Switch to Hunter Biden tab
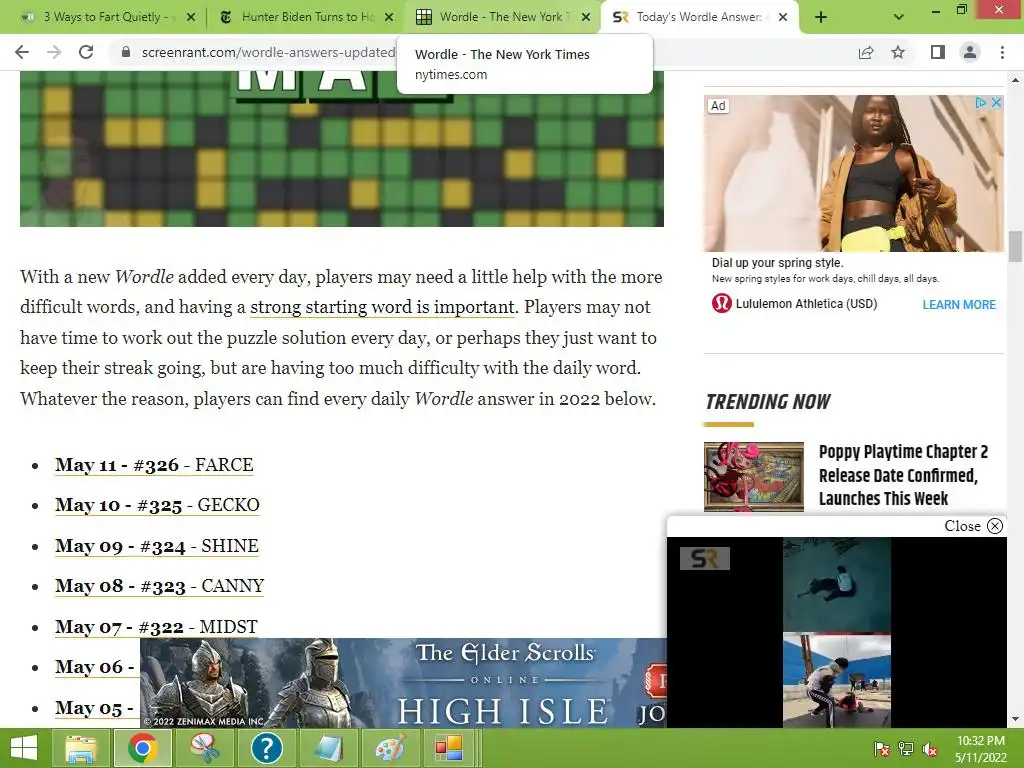The width and height of the screenshot is (1024, 768). (x=304, y=17)
